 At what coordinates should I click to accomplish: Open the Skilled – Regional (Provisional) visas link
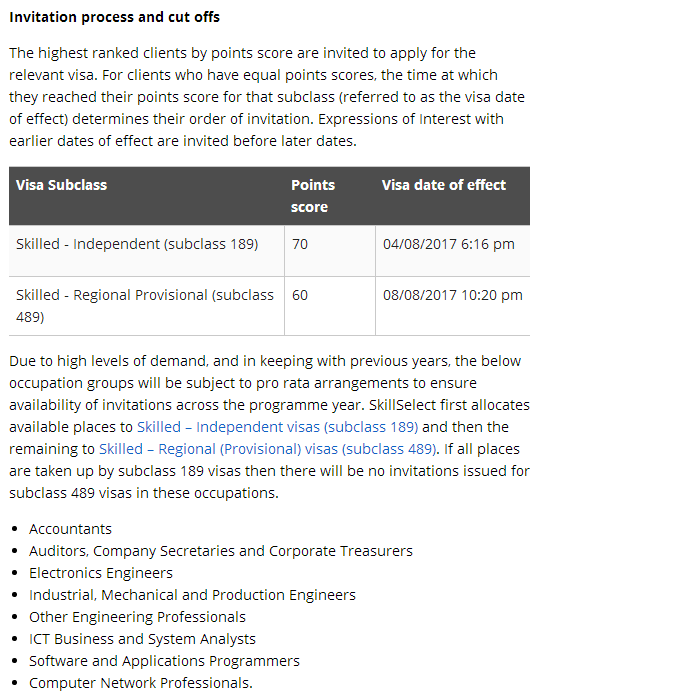coord(267,449)
